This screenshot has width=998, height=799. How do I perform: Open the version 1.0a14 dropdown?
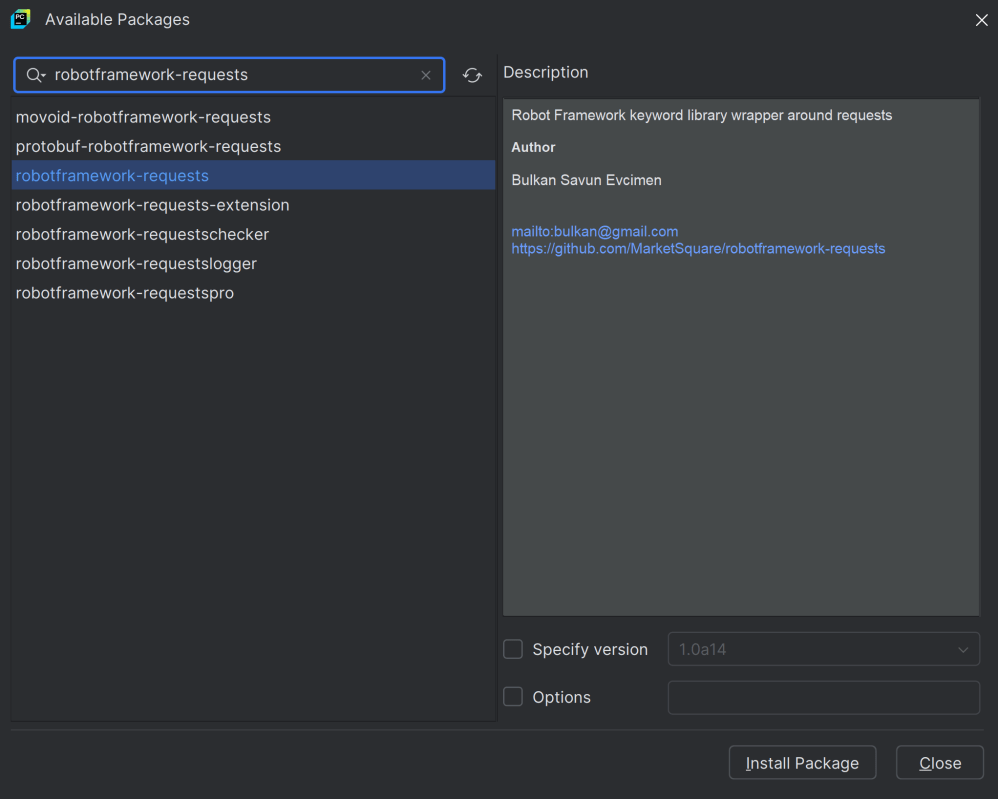[823, 649]
